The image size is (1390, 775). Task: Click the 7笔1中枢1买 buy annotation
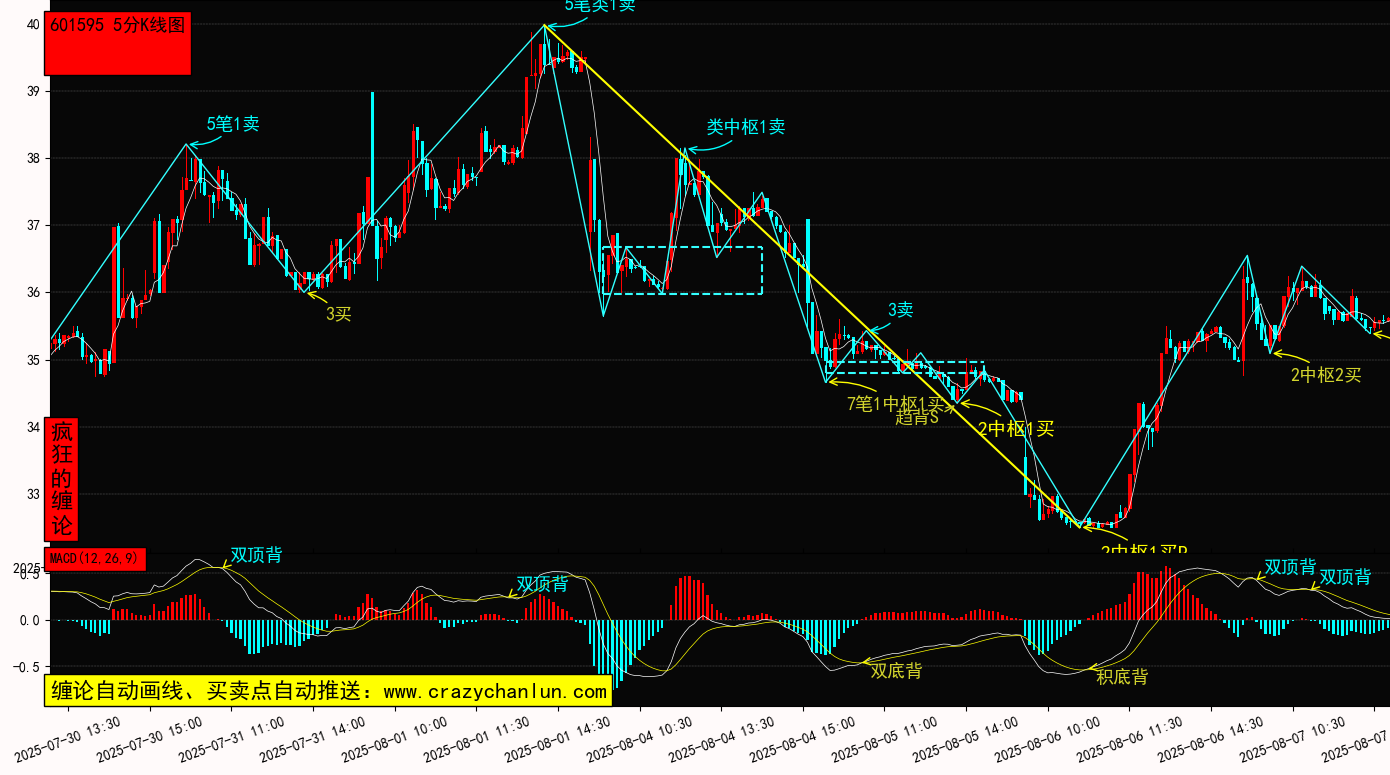tap(895, 403)
